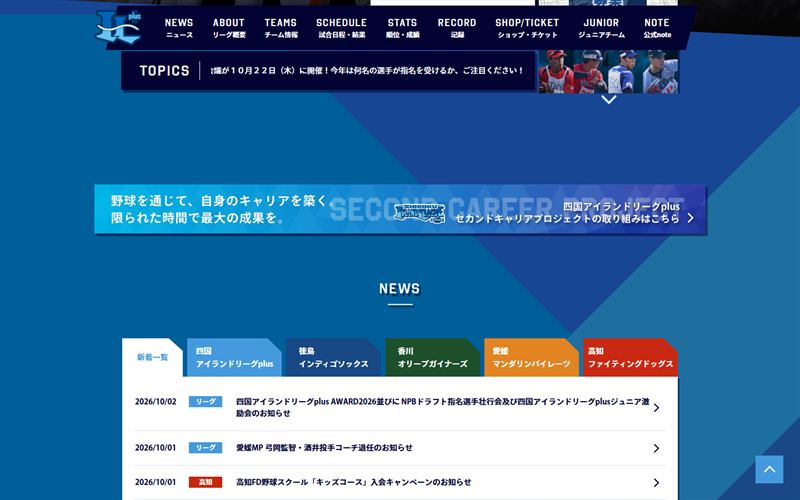Viewport: 800px width, 500px height.
Task: Select the 四国アイランドリーグplus news tab
Action: coord(234,357)
